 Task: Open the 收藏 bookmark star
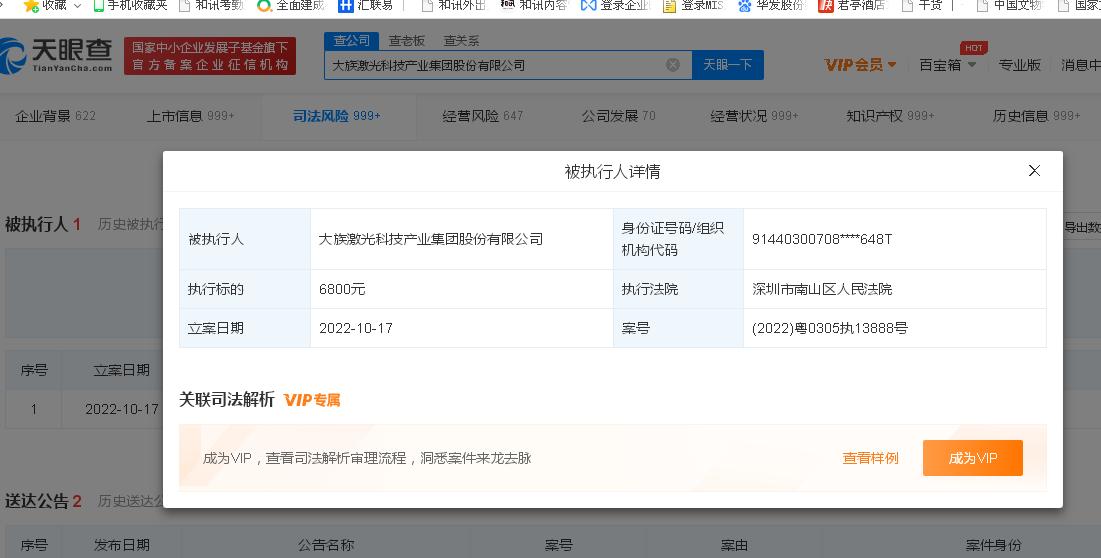31,6
